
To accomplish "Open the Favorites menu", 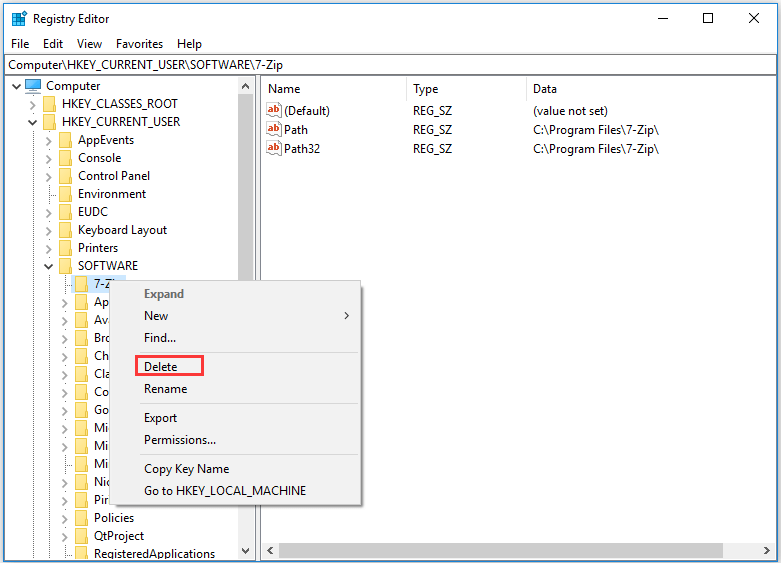I will 139,44.
